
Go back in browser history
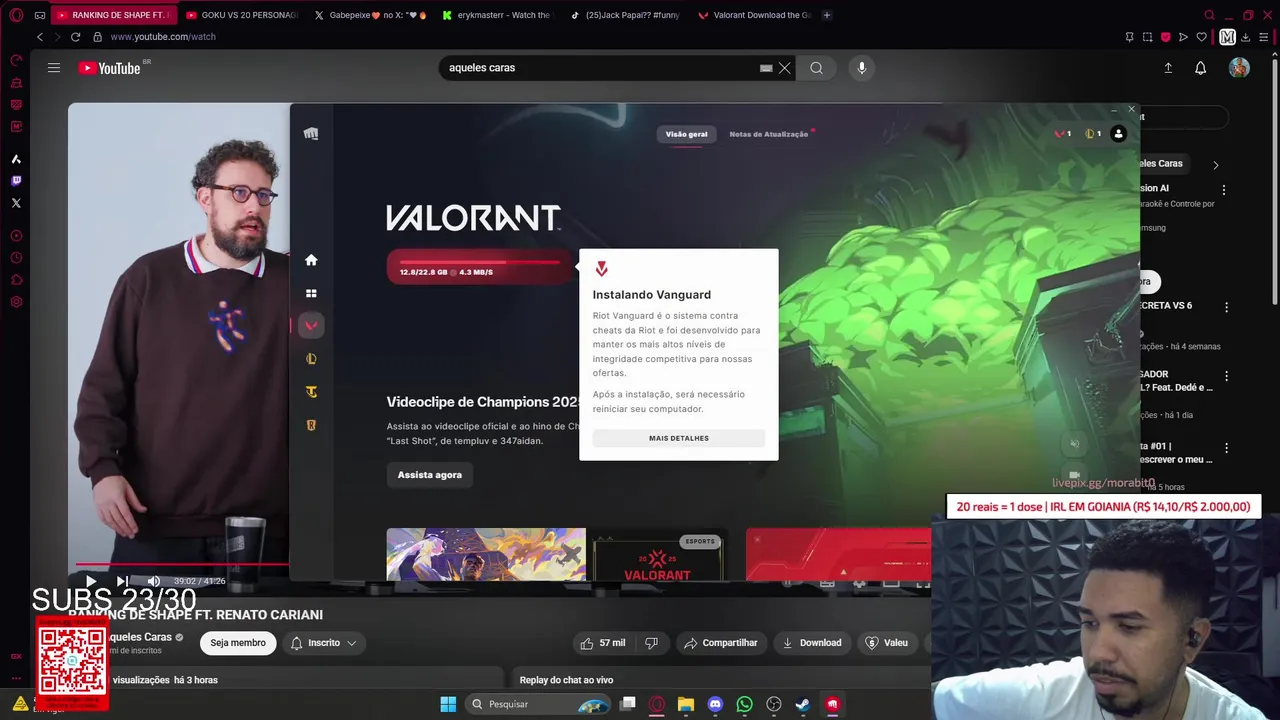40,37
